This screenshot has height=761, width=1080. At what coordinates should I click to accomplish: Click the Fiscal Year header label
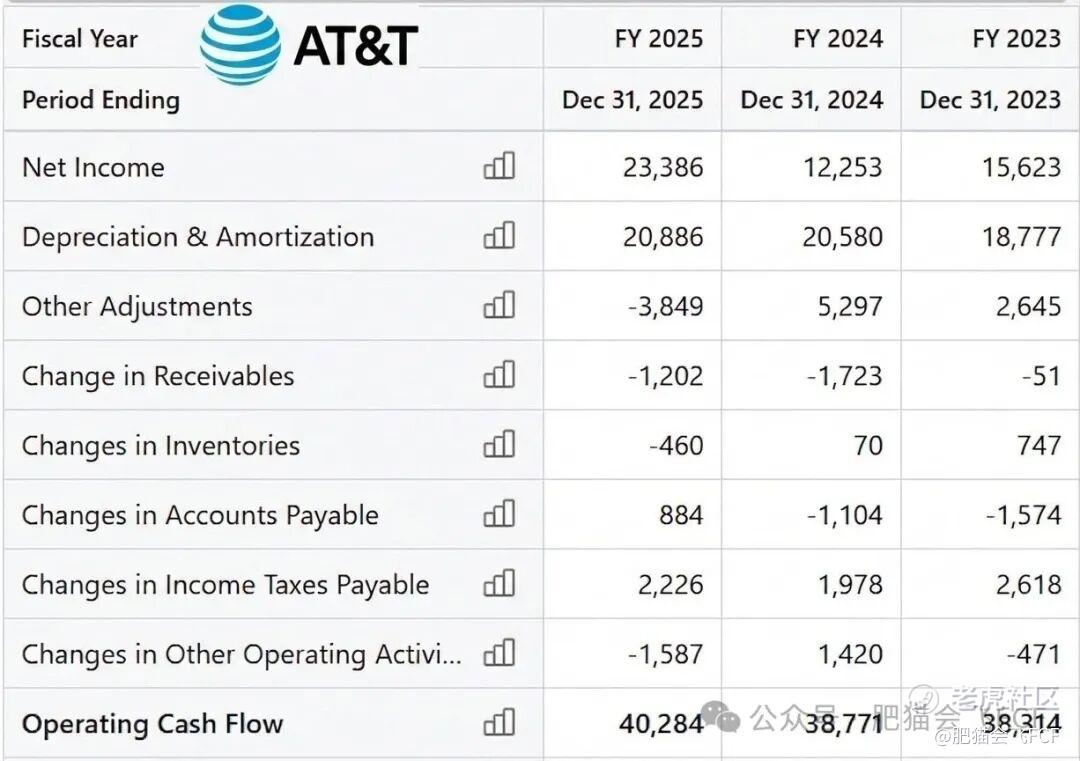tap(80, 39)
